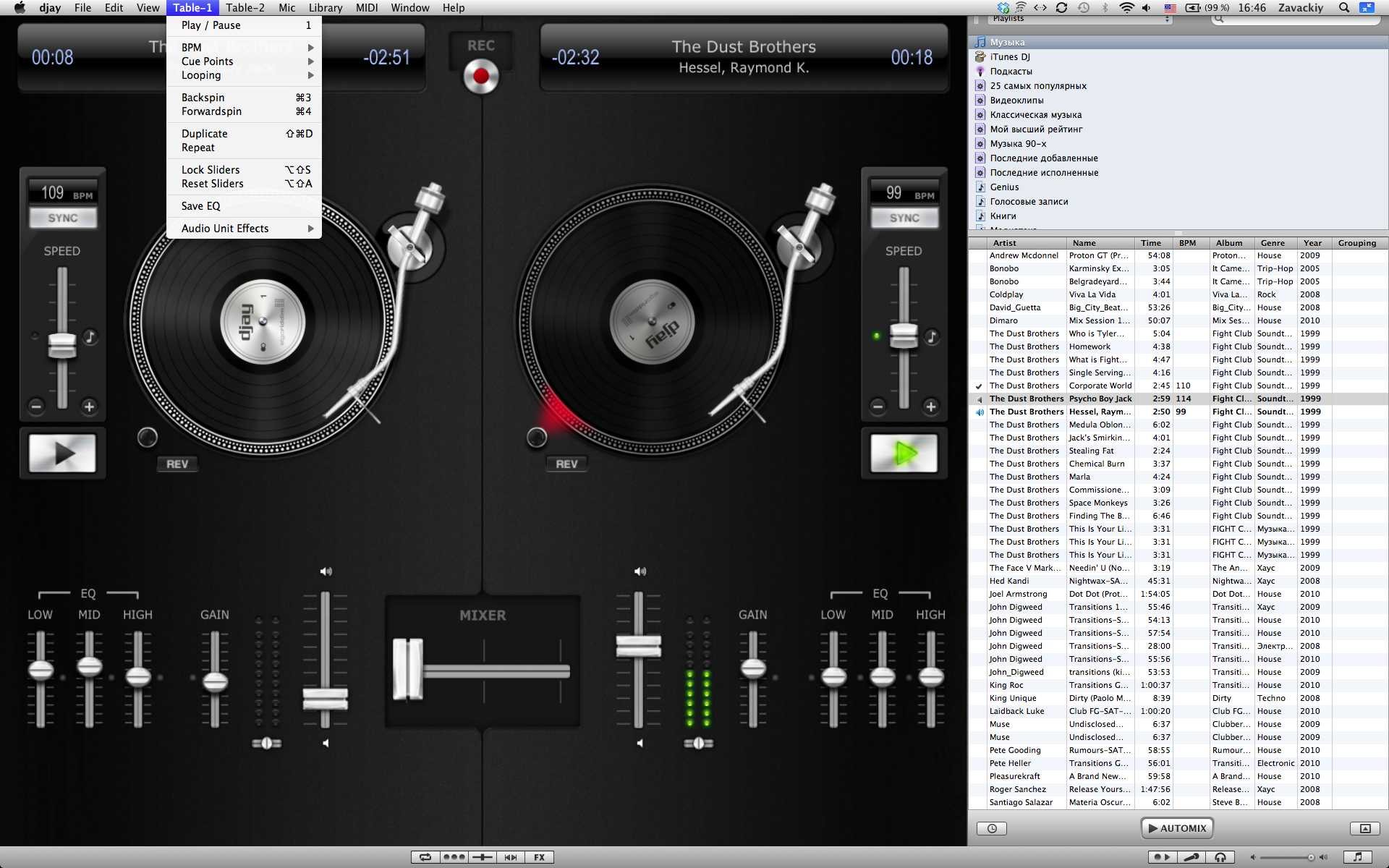Click the left deck SPEED slider handle
The width and height of the screenshot is (1389, 868).
pos(62,345)
